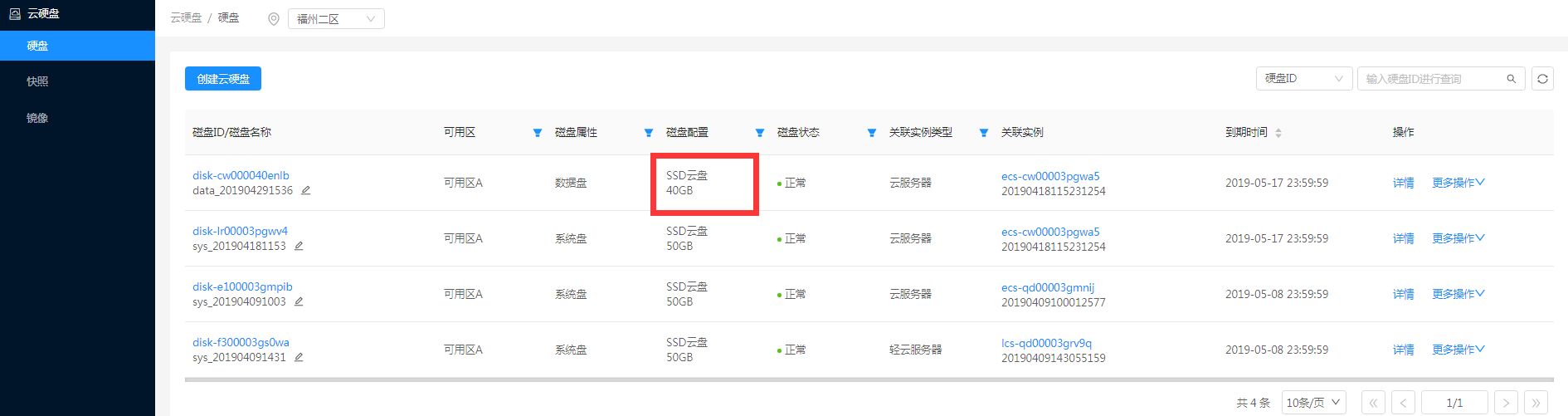The image size is (1568, 416).
Task: Open the 磁盘状态 column filter icon
Action: (872, 133)
